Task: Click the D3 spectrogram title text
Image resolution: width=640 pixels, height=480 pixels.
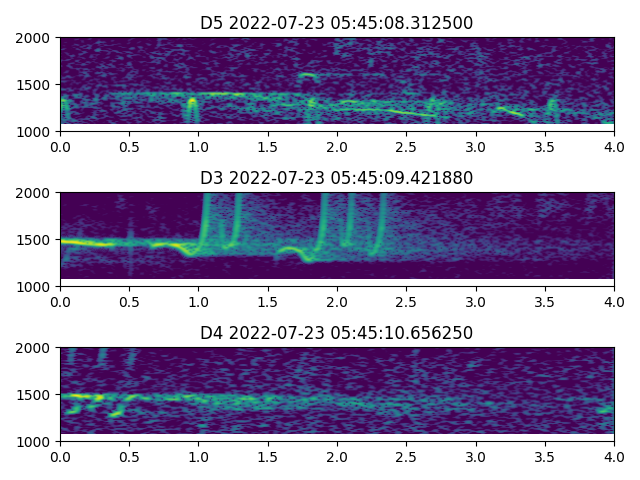Action: click(337, 178)
